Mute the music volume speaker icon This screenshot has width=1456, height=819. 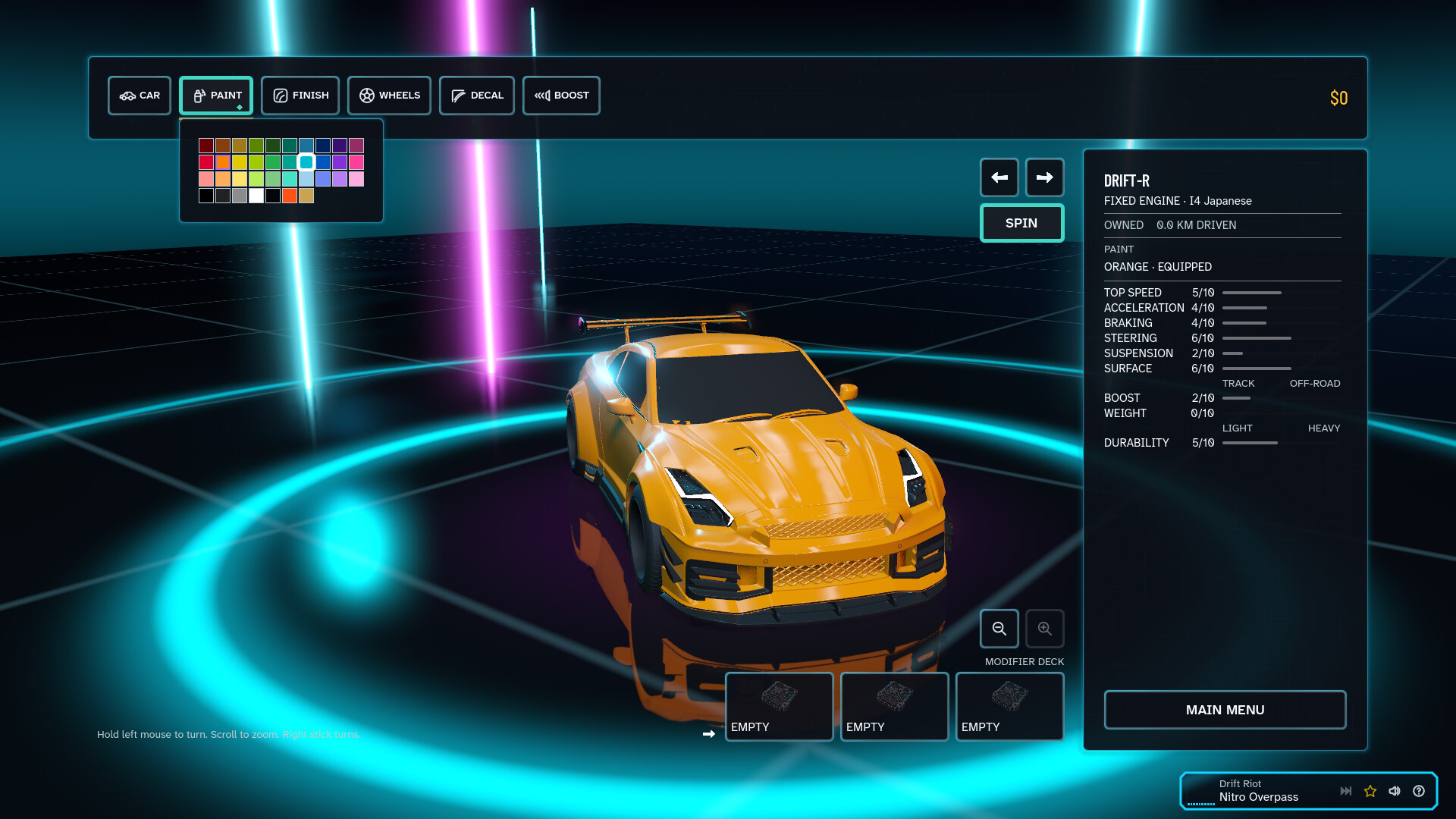[1395, 791]
